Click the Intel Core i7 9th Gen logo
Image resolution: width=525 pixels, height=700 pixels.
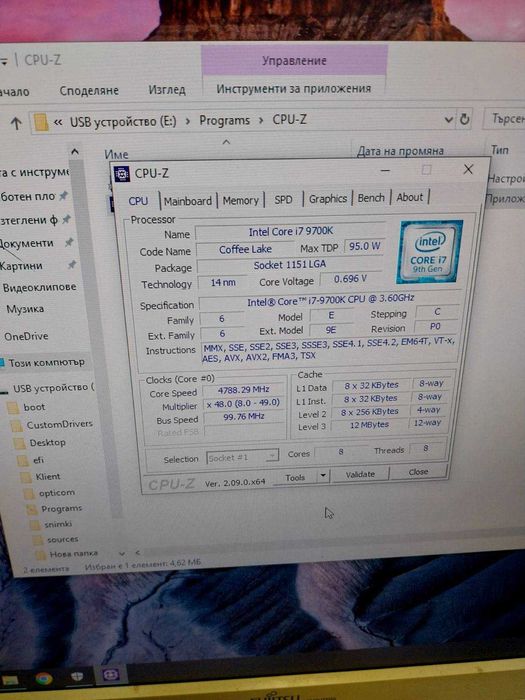click(429, 252)
